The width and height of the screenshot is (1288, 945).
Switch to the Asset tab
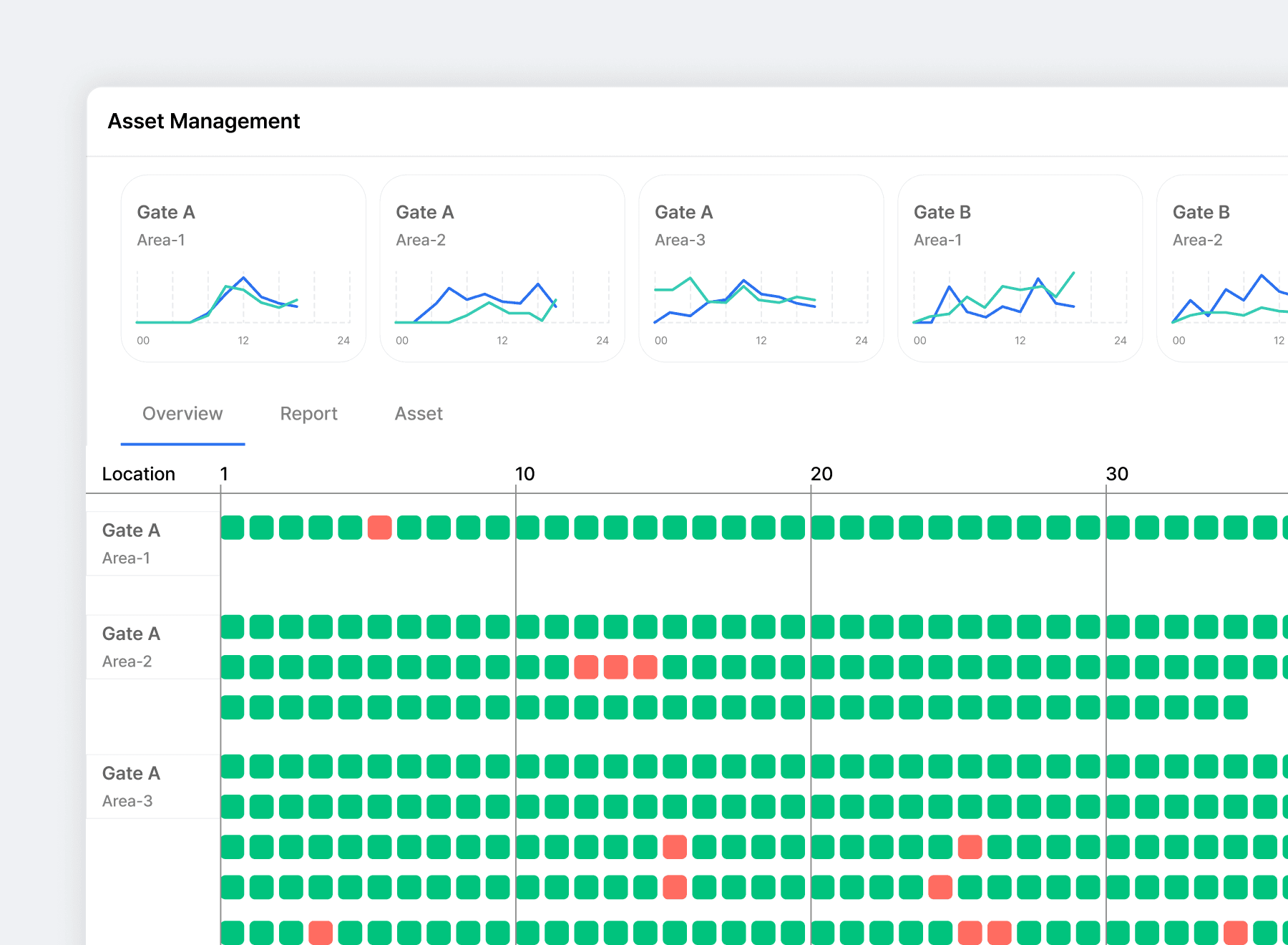[x=419, y=414]
